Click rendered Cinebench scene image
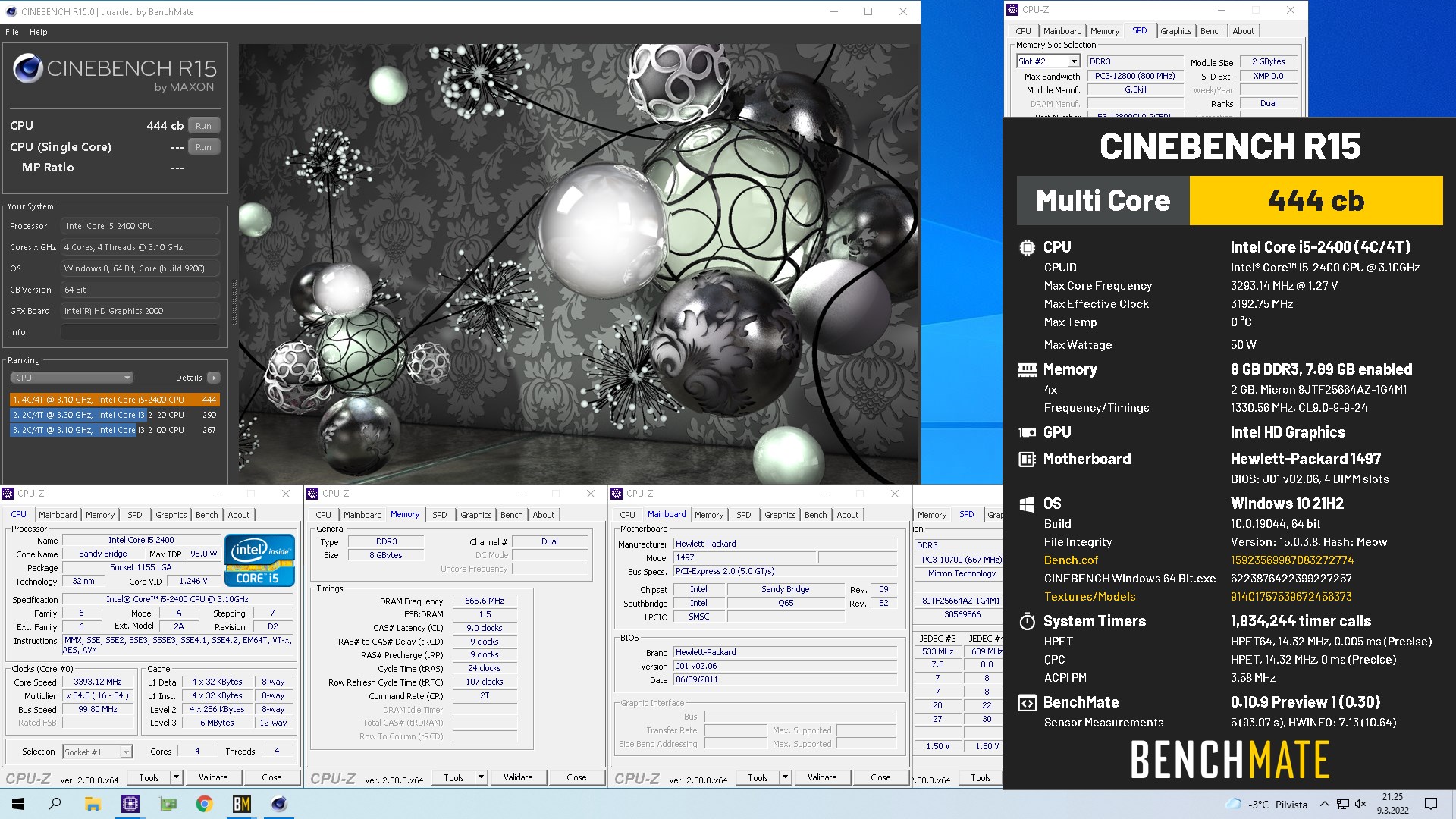The height and width of the screenshot is (819, 1456). pos(579,263)
